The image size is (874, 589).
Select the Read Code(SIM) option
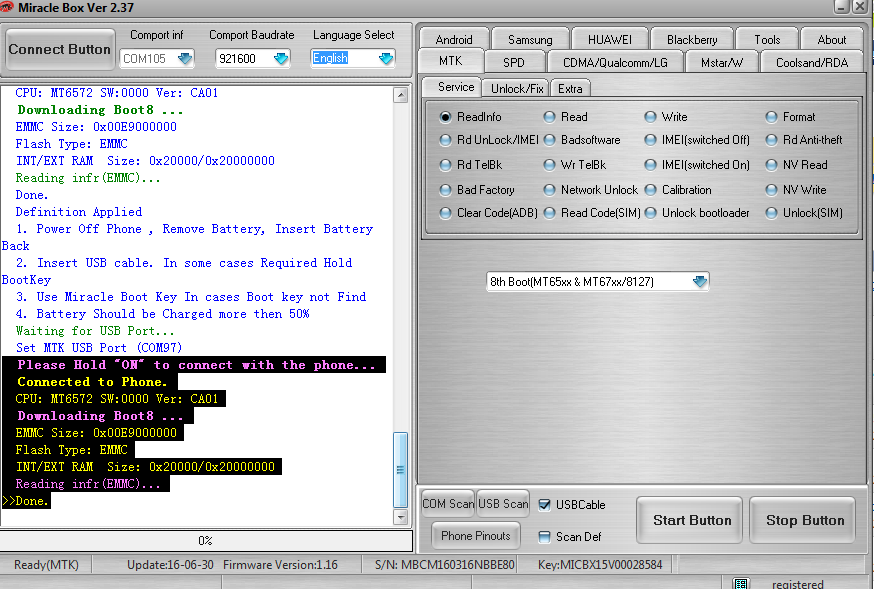coord(549,213)
